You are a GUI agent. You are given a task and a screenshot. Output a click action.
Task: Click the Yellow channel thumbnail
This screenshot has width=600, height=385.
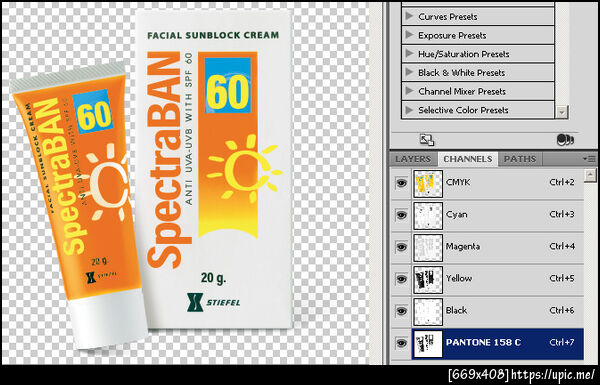(x=428, y=279)
